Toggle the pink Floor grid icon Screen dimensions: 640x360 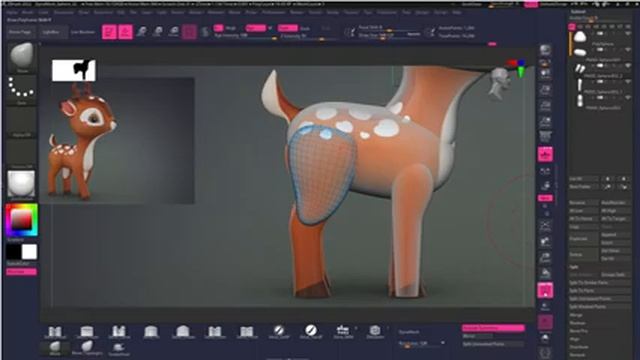tap(545, 154)
